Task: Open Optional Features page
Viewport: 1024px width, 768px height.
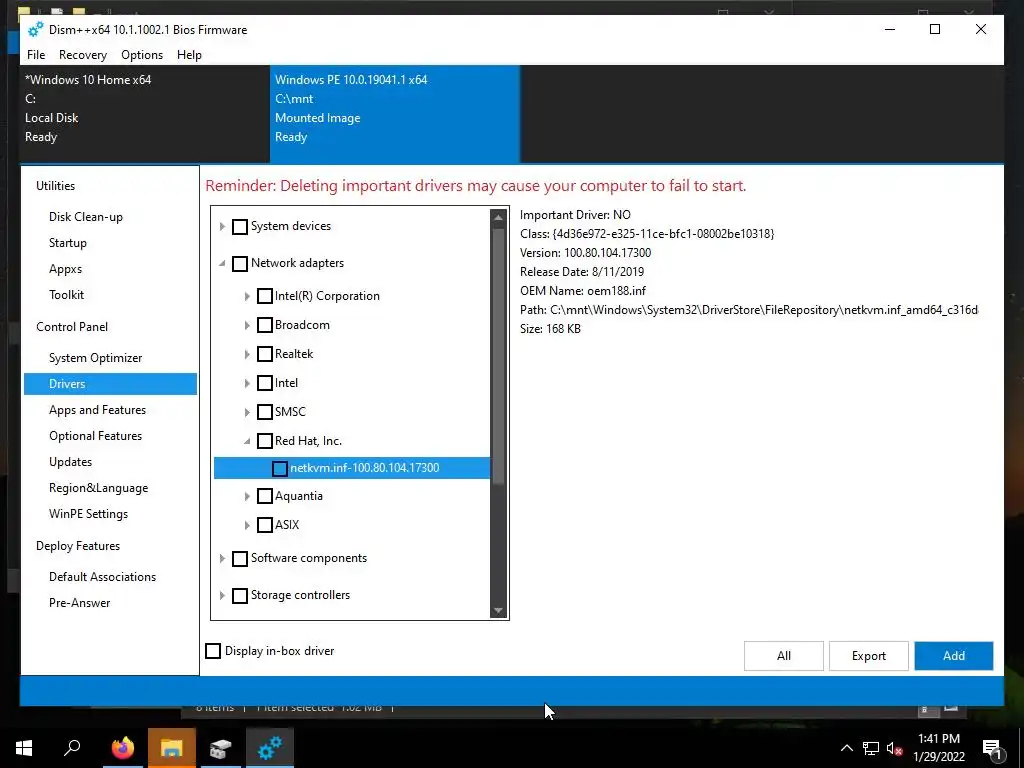Action: (x=95, y=436)
